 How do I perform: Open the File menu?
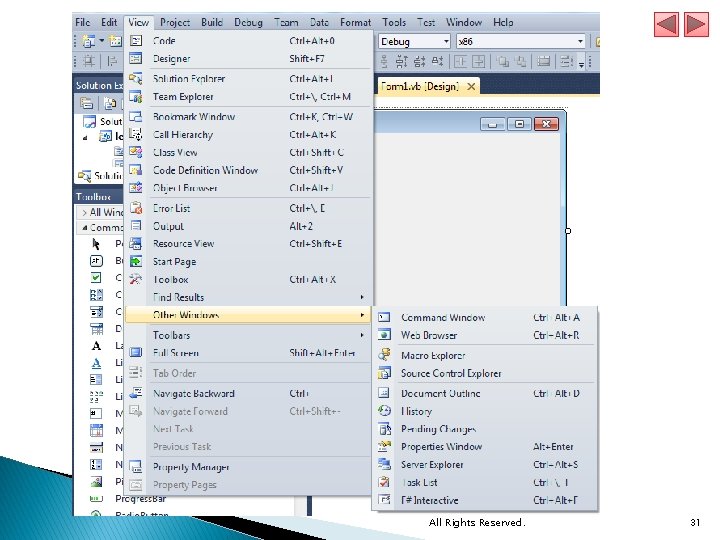click(x=83, y=22)
